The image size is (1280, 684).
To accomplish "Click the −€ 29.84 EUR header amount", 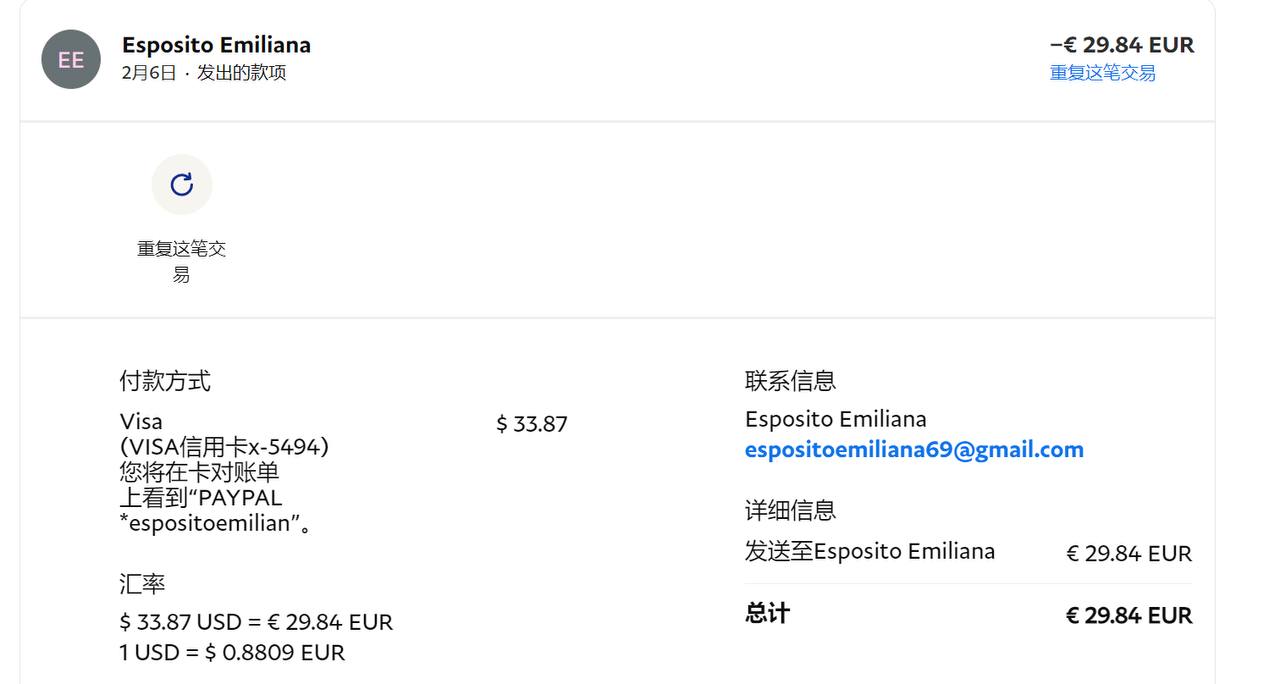I will 1121,45.
